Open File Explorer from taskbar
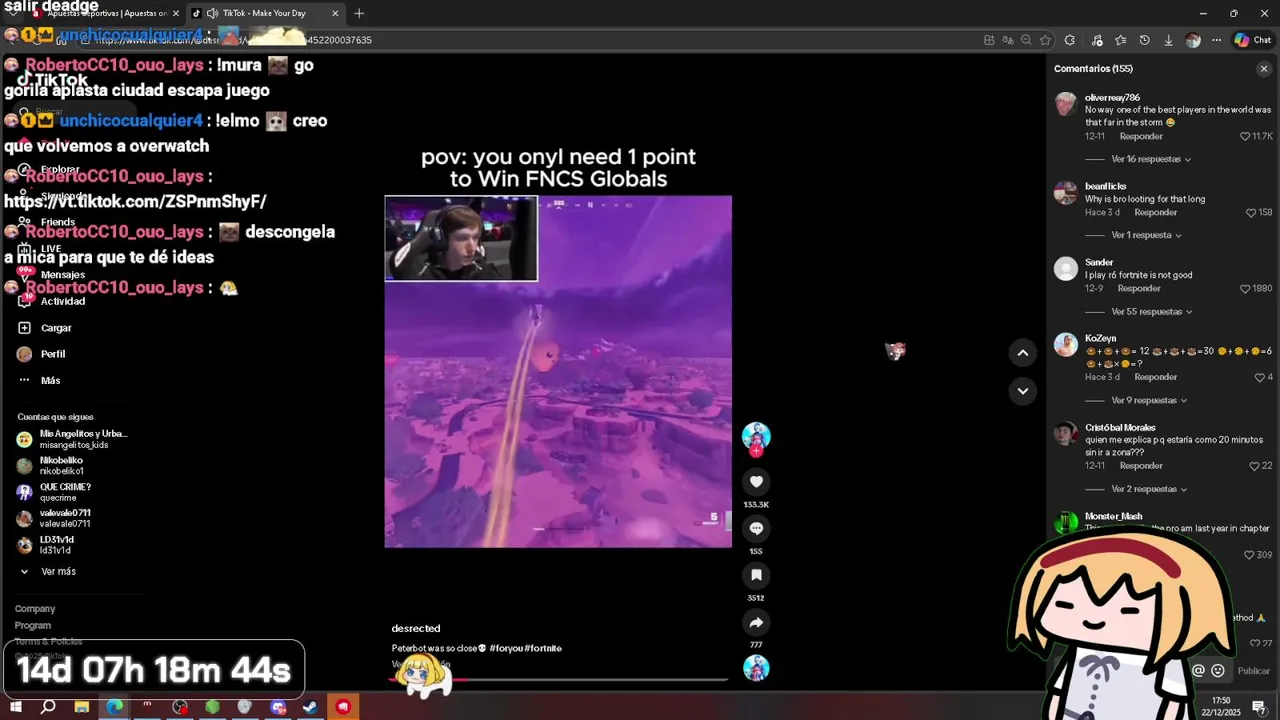The width and height of the screenshot is (1280, 720). 81,707
